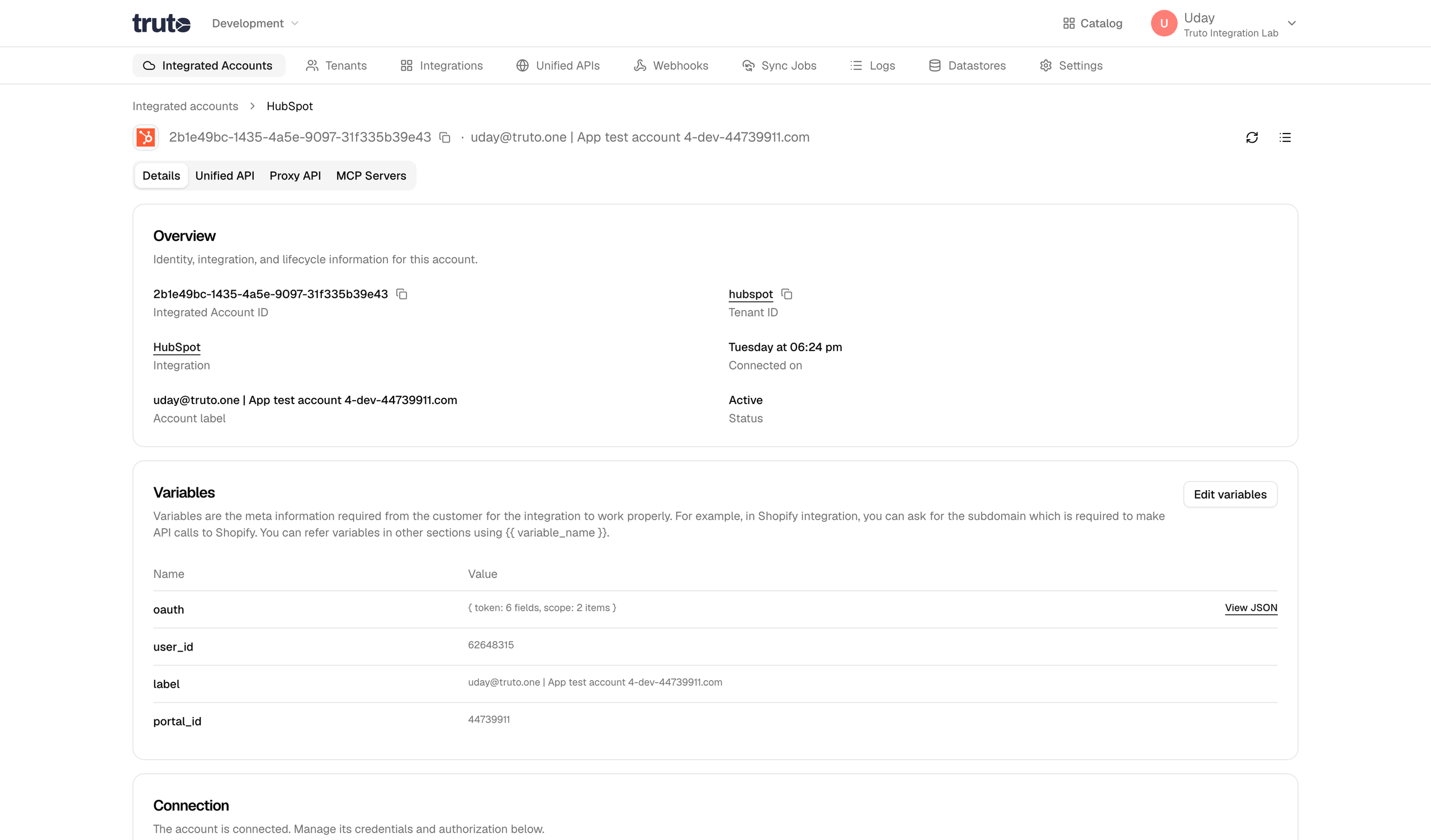This screenshot has width=1431, height=840.
Task: Click the label variable value
Action: click(x=595, y=682)
